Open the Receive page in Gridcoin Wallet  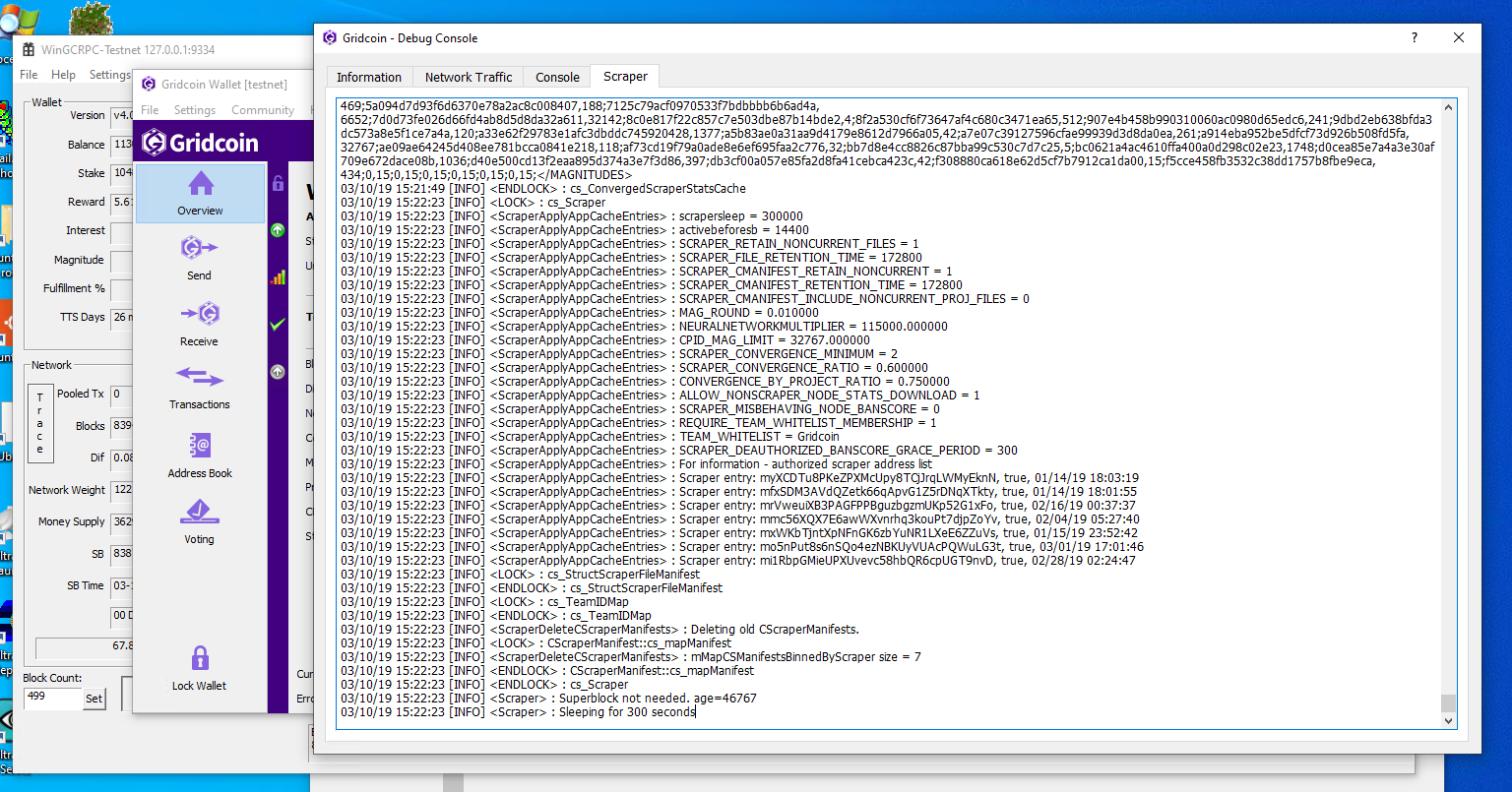click(x=200, y=324)
